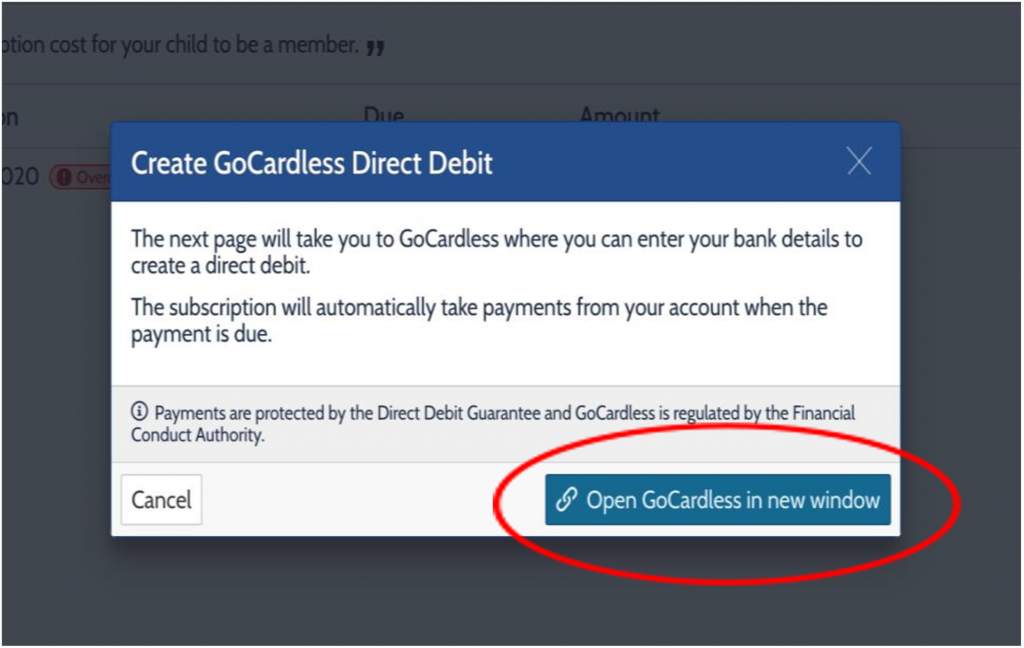The image size is (1024, 648).
Task: Open GoCardless in new window
Action: (718, 499)
